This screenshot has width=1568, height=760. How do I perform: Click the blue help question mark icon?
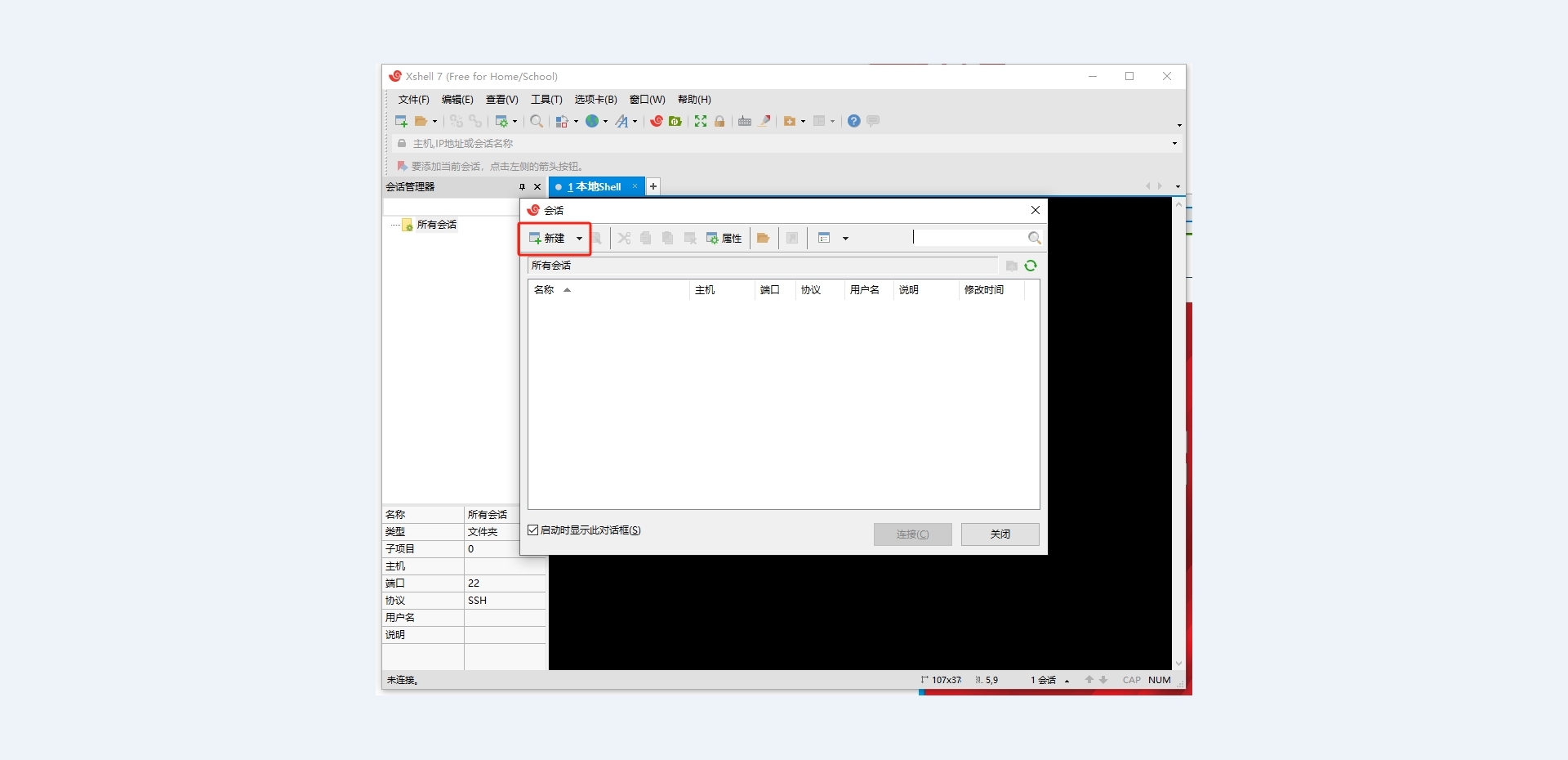click(x=853, y=121)
